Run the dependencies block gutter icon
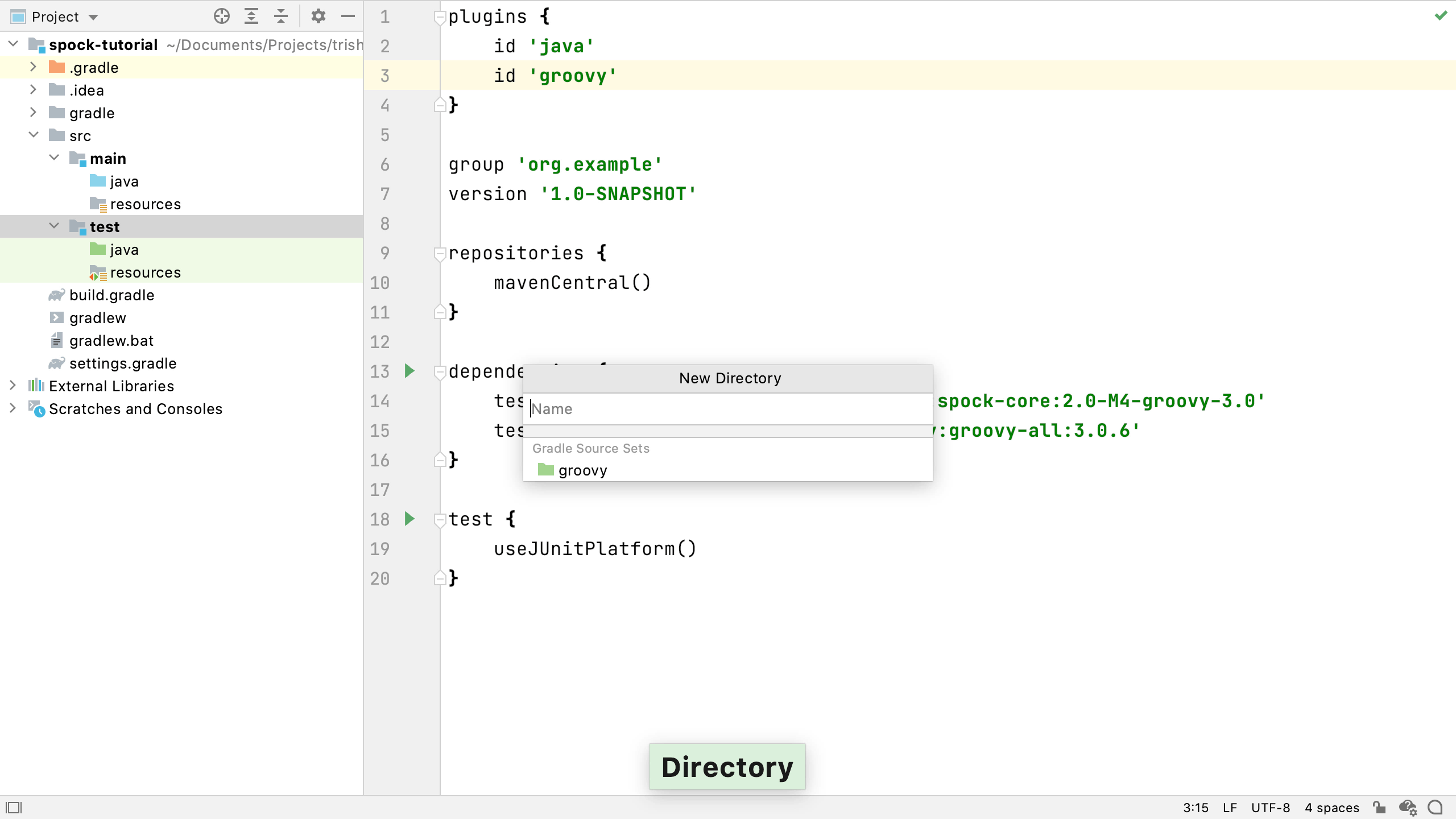This screenshot has height=819, width=1456. click(409, 371)
